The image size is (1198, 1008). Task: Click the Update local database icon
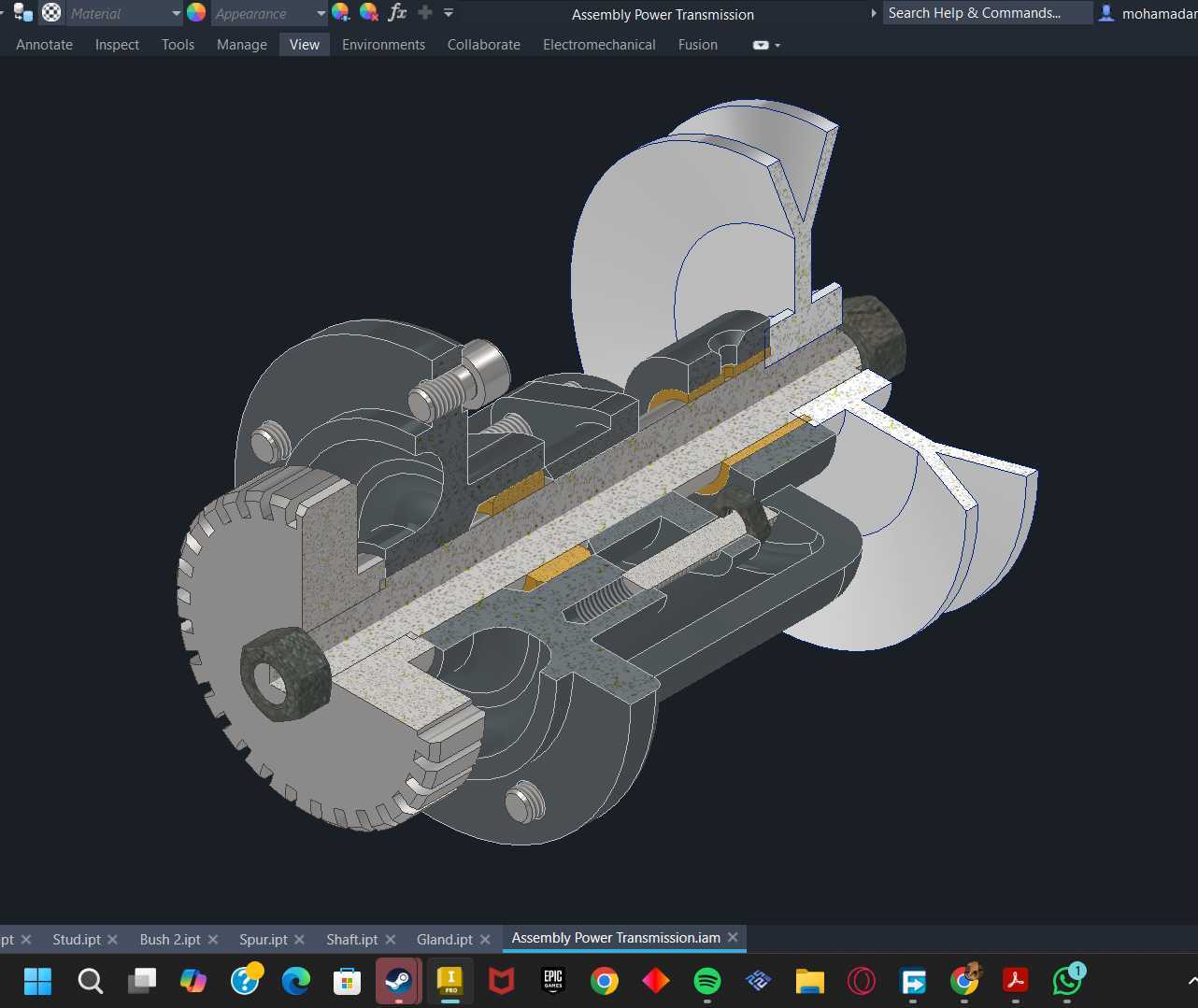pyautogui.click(x=23, y=12)
